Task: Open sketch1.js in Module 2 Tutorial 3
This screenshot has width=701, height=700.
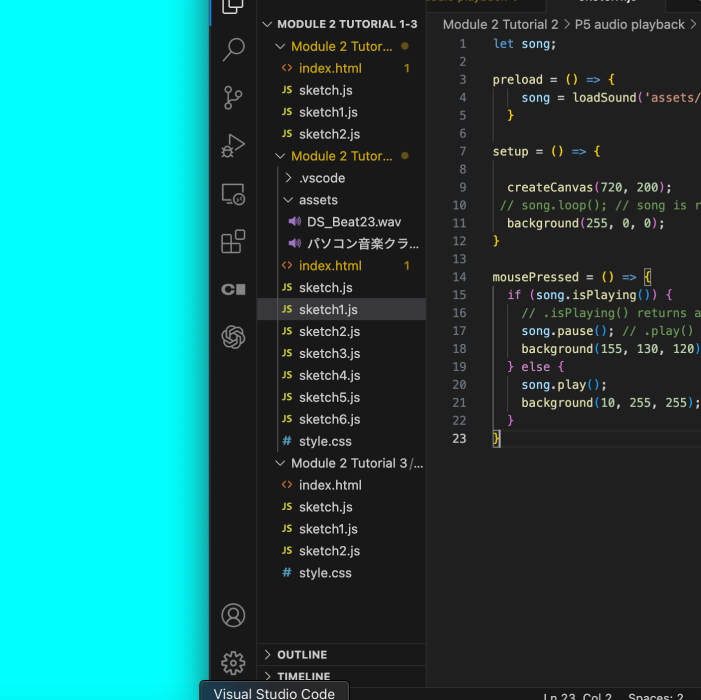Action: click(x=341, y=529)
